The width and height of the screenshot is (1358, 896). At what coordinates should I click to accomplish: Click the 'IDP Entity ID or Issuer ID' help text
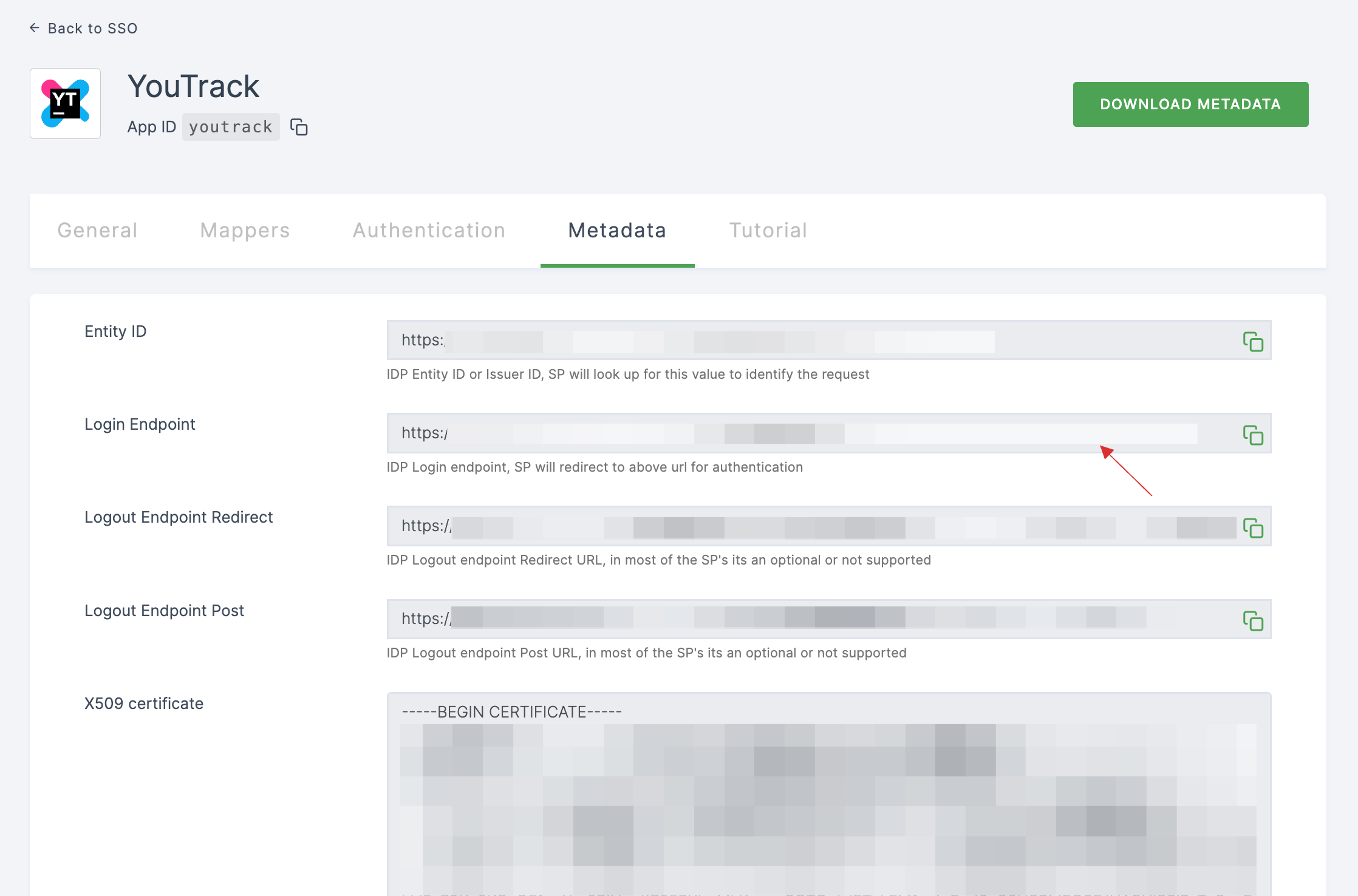click(x=628, y=374)
